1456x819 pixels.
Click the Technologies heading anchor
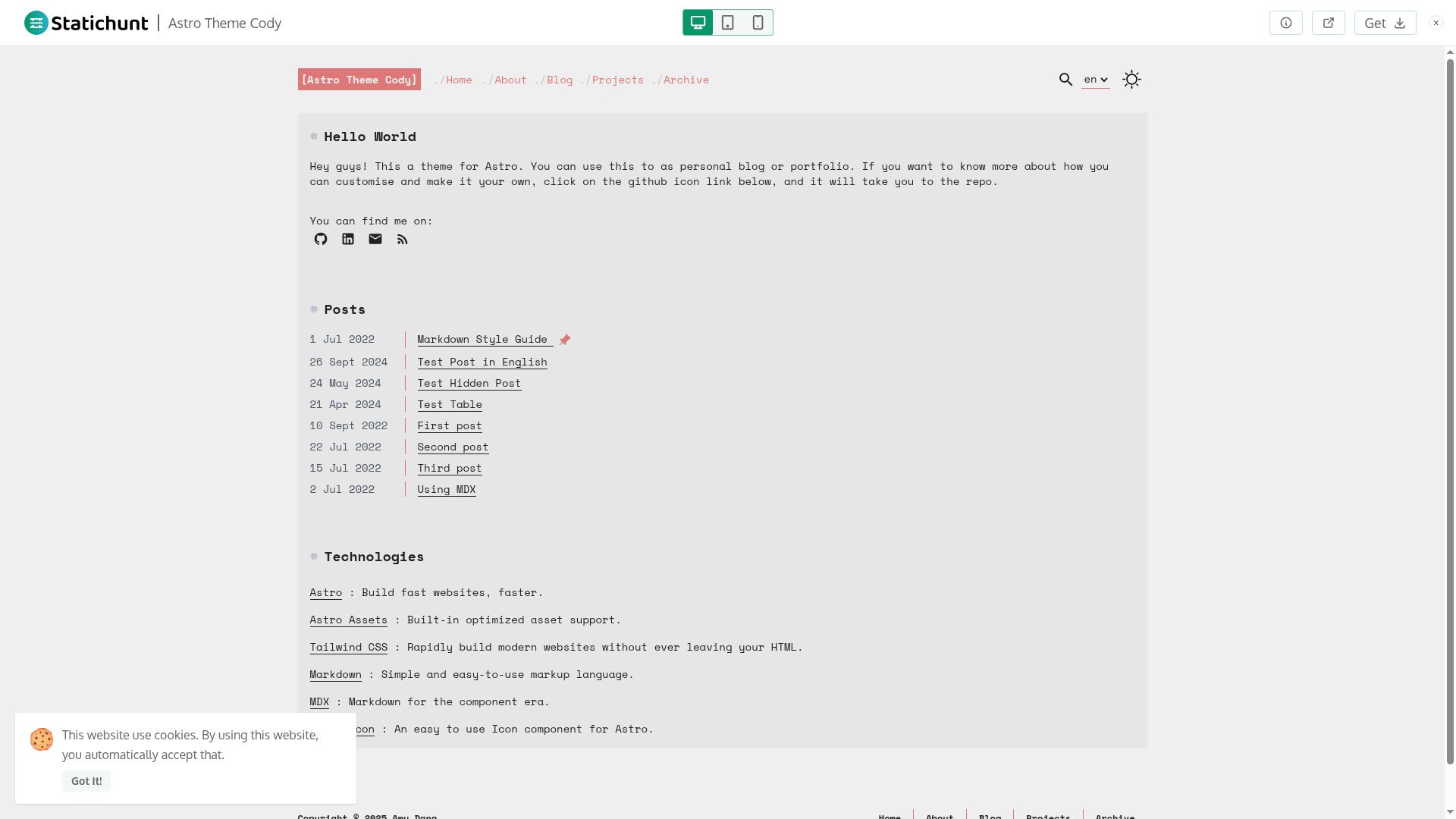tap(314, 557)
